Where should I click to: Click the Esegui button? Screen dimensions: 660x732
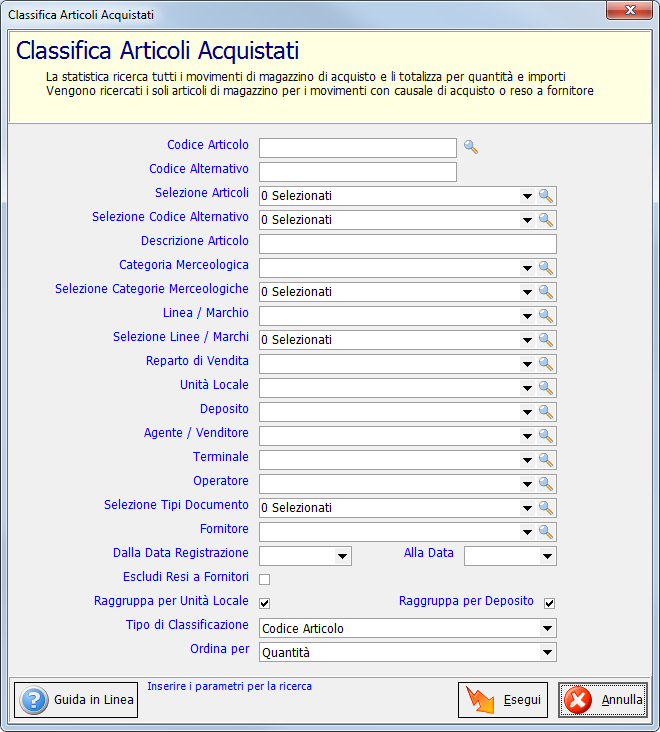coord(503,700)
